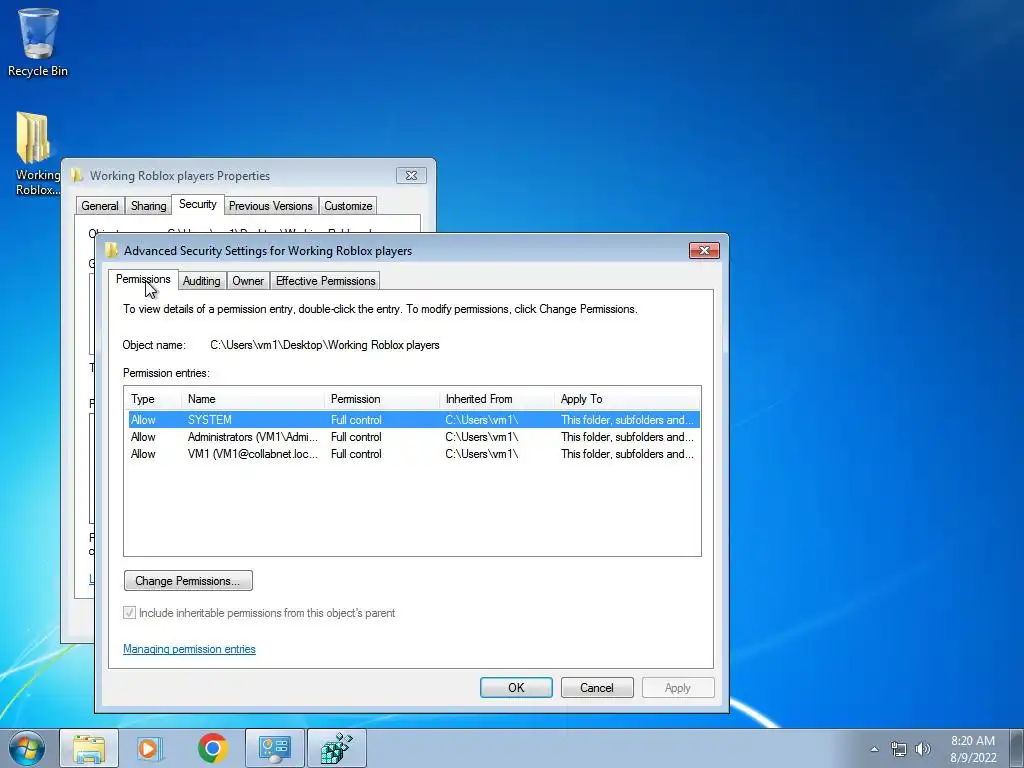
Task: Click the Name column header
Action: [x=253, y=399]
